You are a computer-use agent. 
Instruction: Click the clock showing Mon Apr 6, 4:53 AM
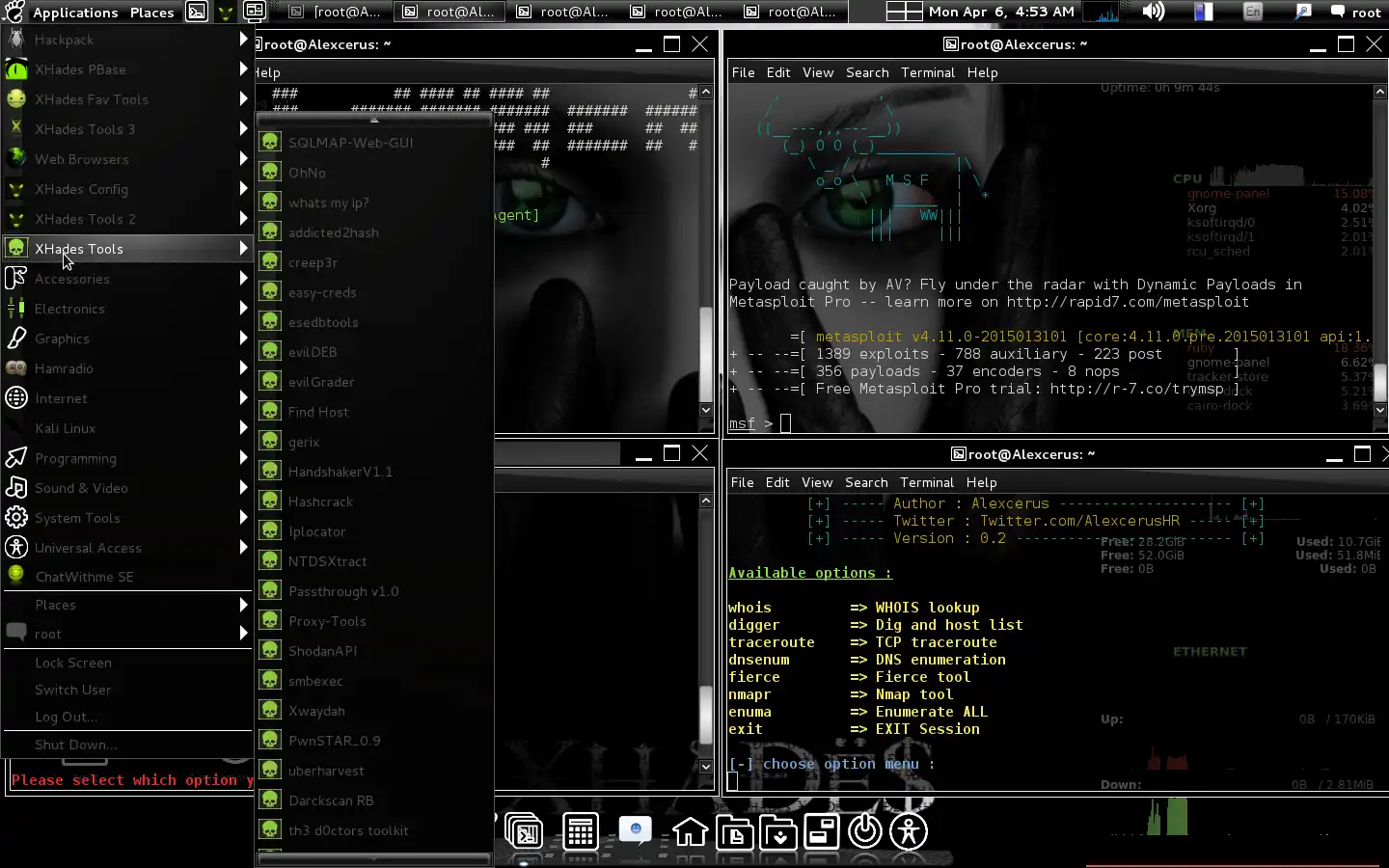pyautogui.click(x=1001, y=12)
